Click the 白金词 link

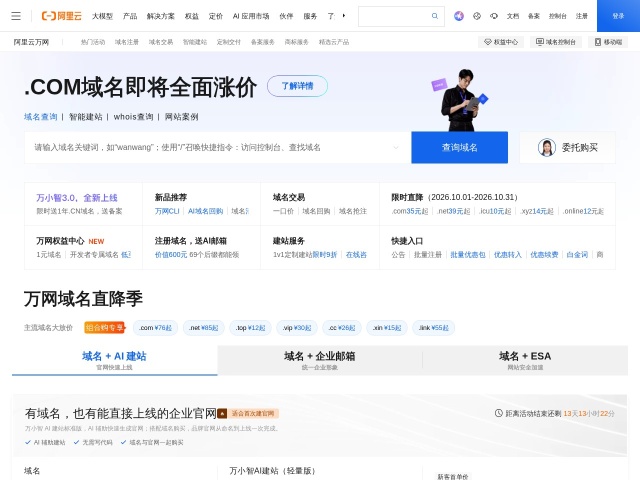pos(577,255)
